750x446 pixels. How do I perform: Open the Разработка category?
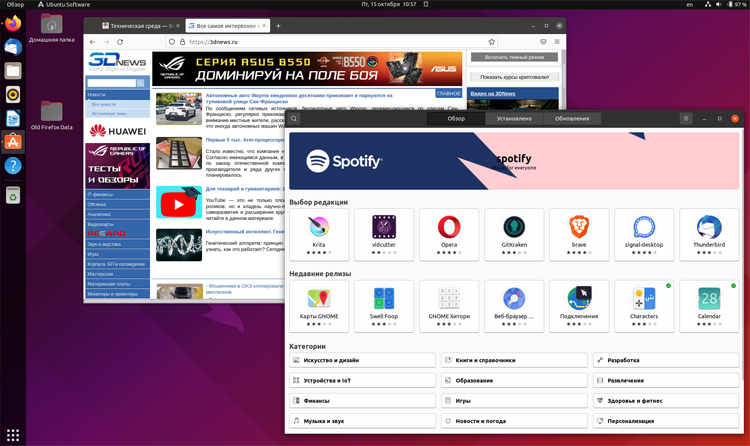[x=666, y=360]
